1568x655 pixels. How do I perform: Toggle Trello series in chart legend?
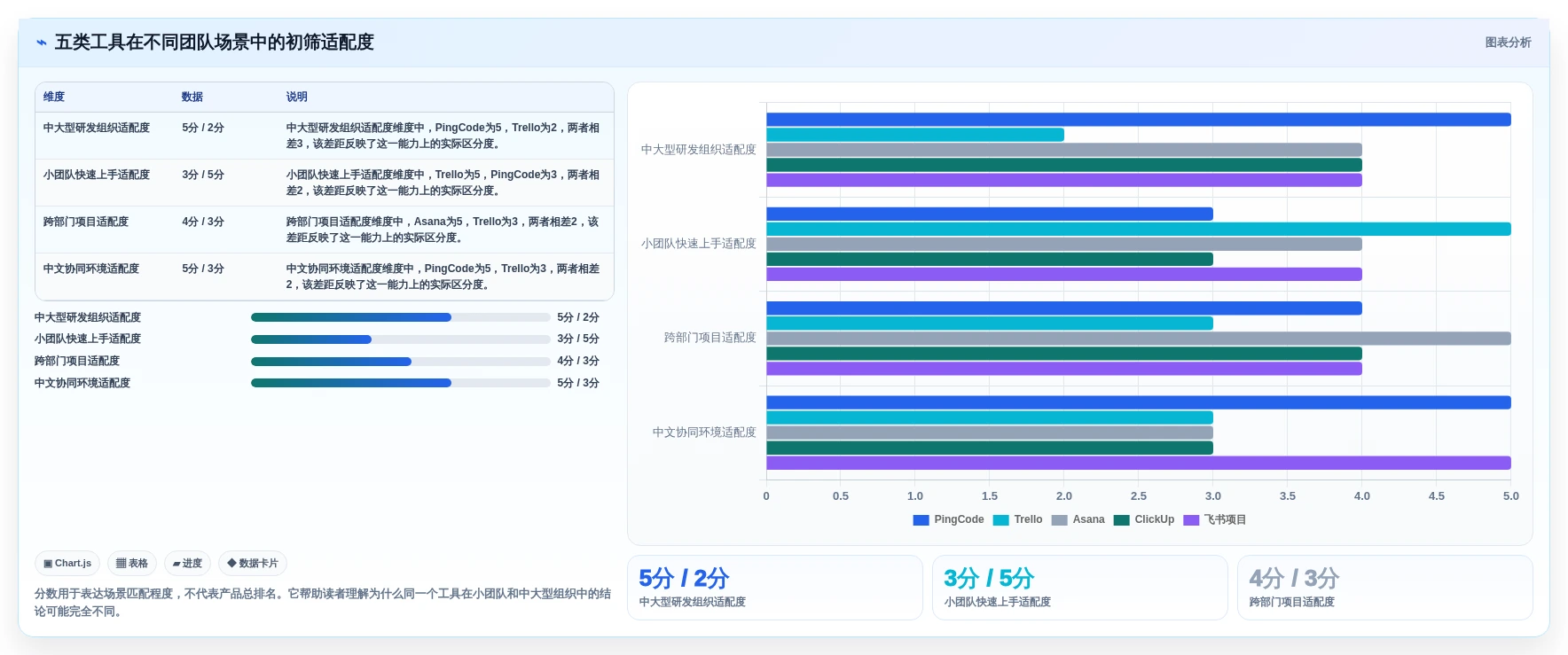1017,519
